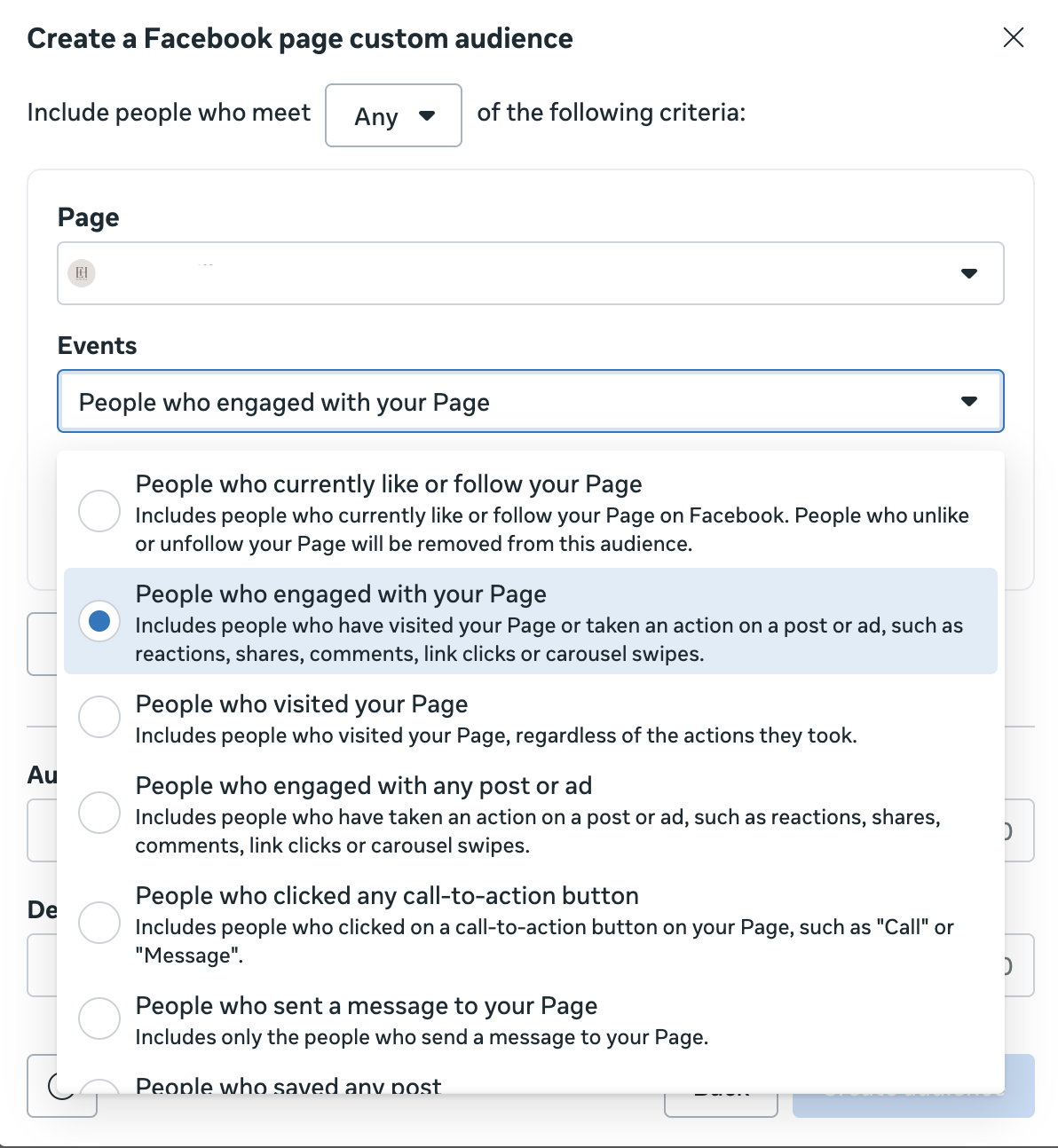Viewport: 1058px width, 1148px height.
Task: Select the sent a message radio button
Action: click(99, 1018)
